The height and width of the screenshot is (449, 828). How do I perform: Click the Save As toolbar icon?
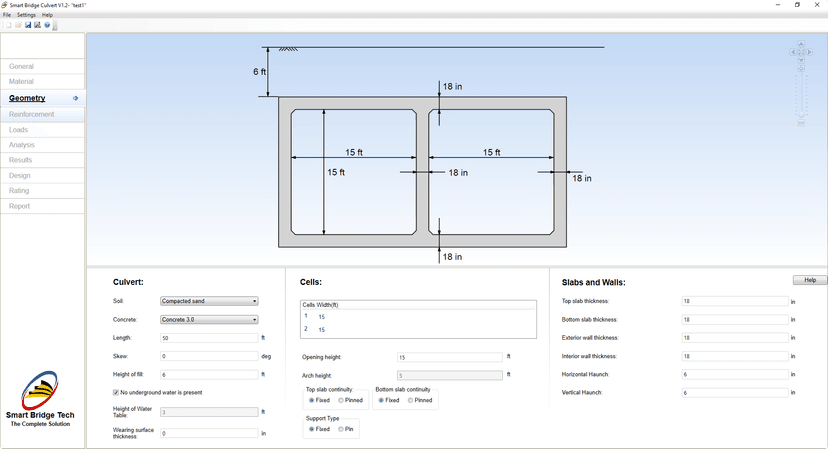37,25
